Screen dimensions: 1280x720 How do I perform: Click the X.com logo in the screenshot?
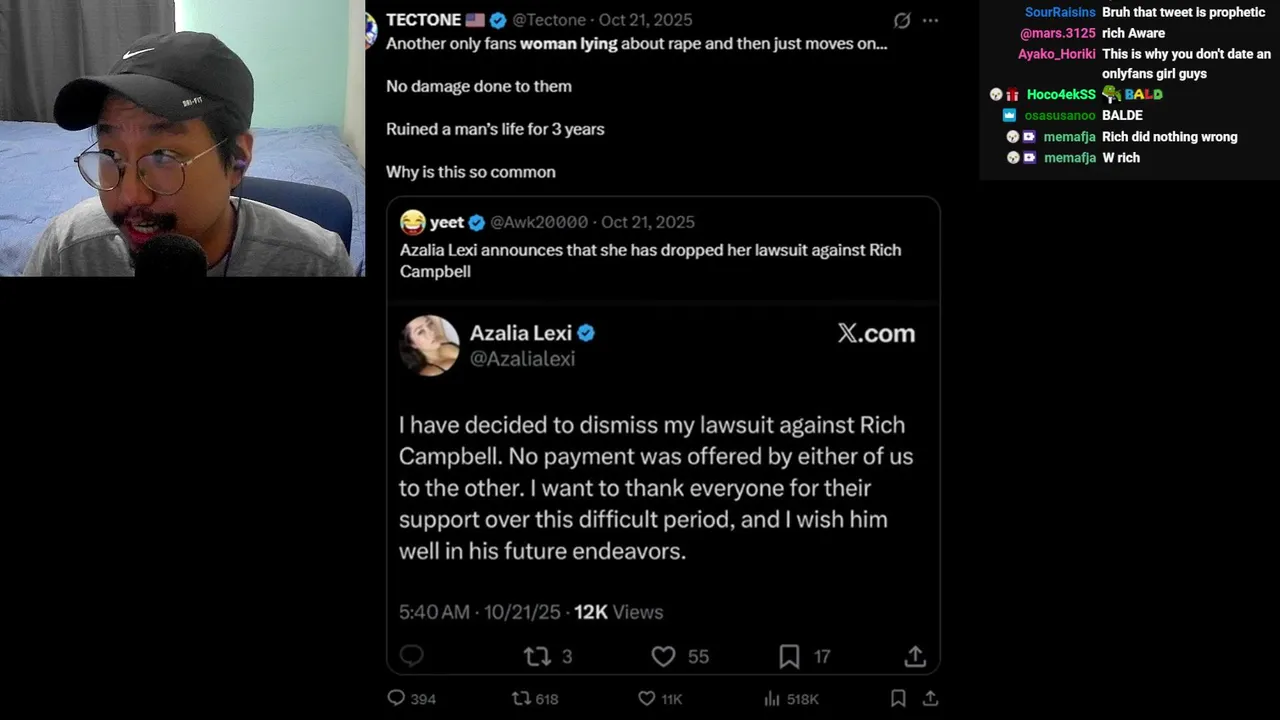[x=876, y=333]
